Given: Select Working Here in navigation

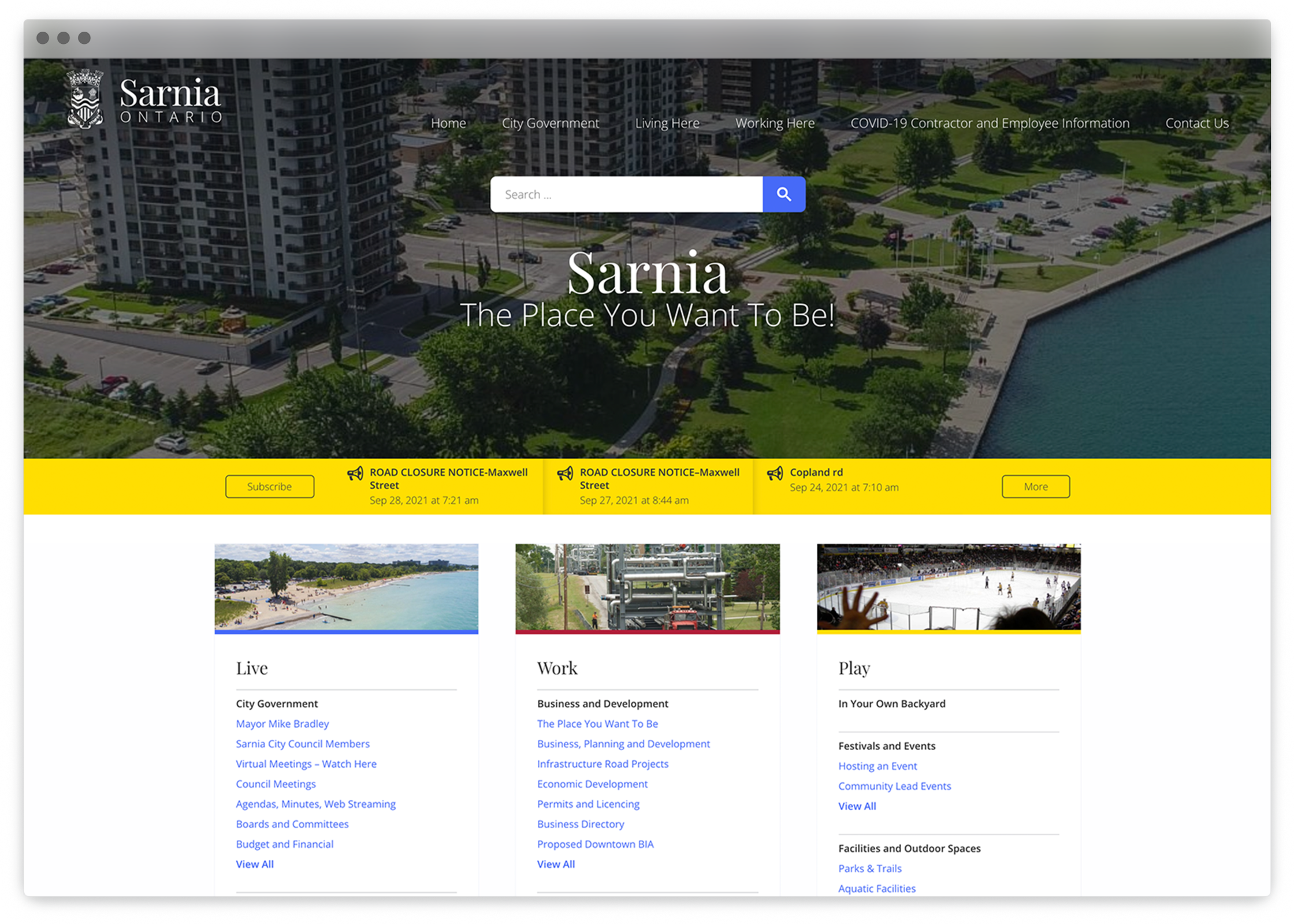Looking at the screenshot, I should 775,123.
